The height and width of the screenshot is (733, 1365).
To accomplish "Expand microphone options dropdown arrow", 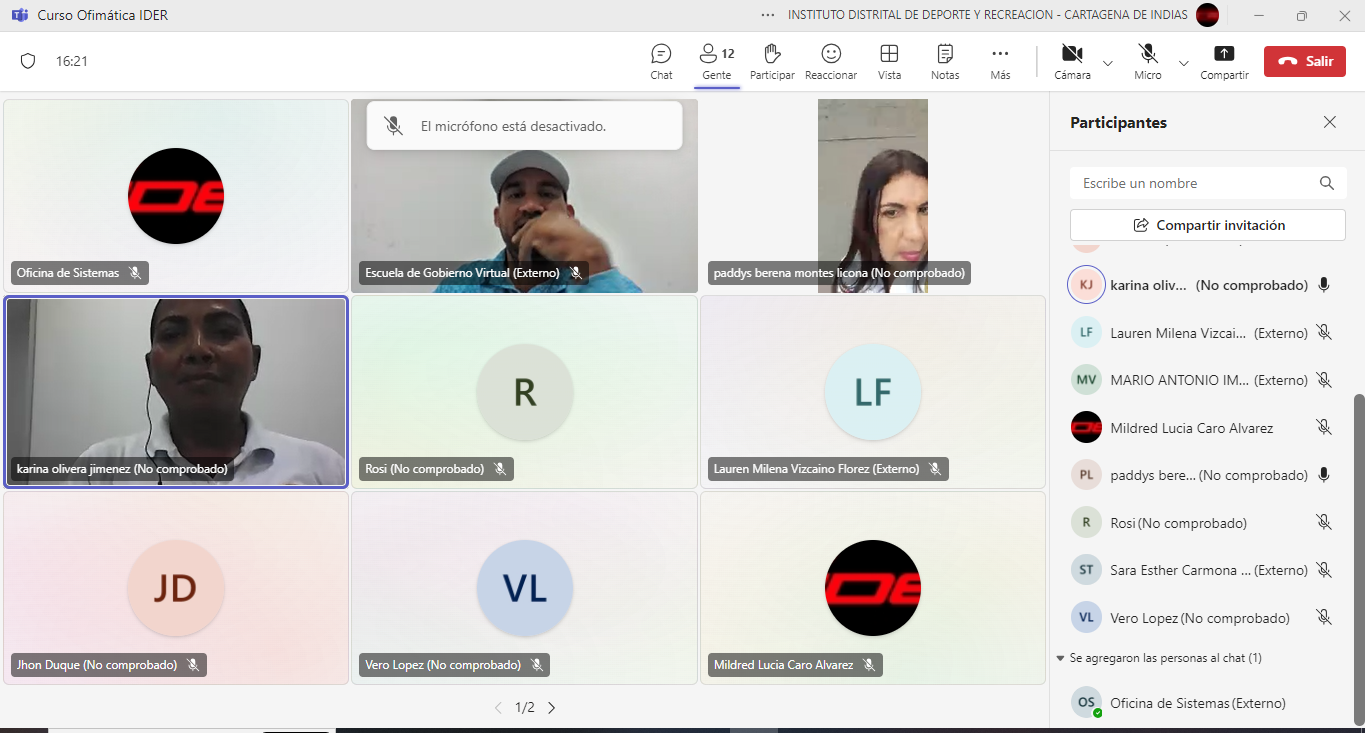I will click(1184, 63).
